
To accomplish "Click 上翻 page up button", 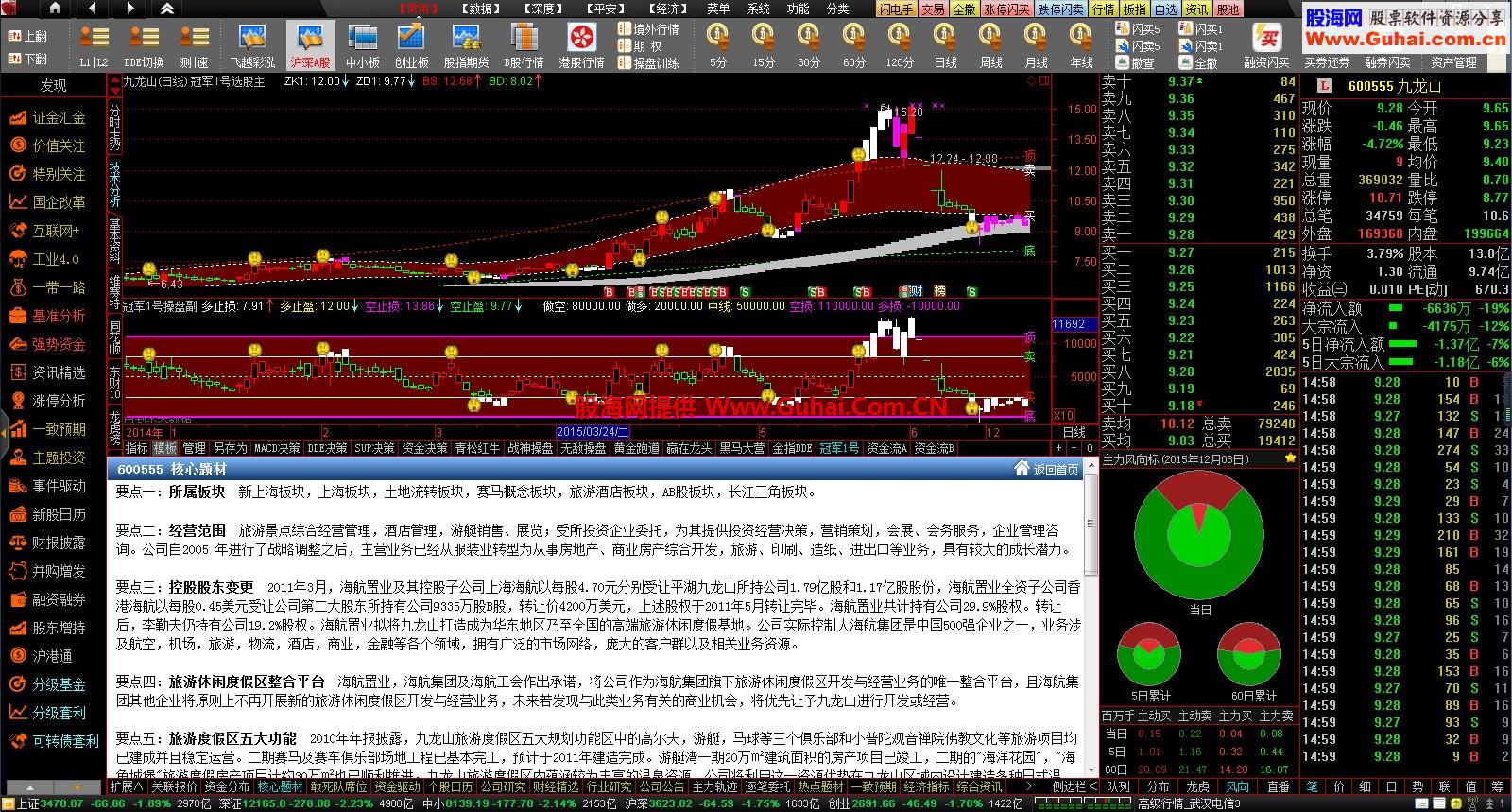I will [28, 36].
